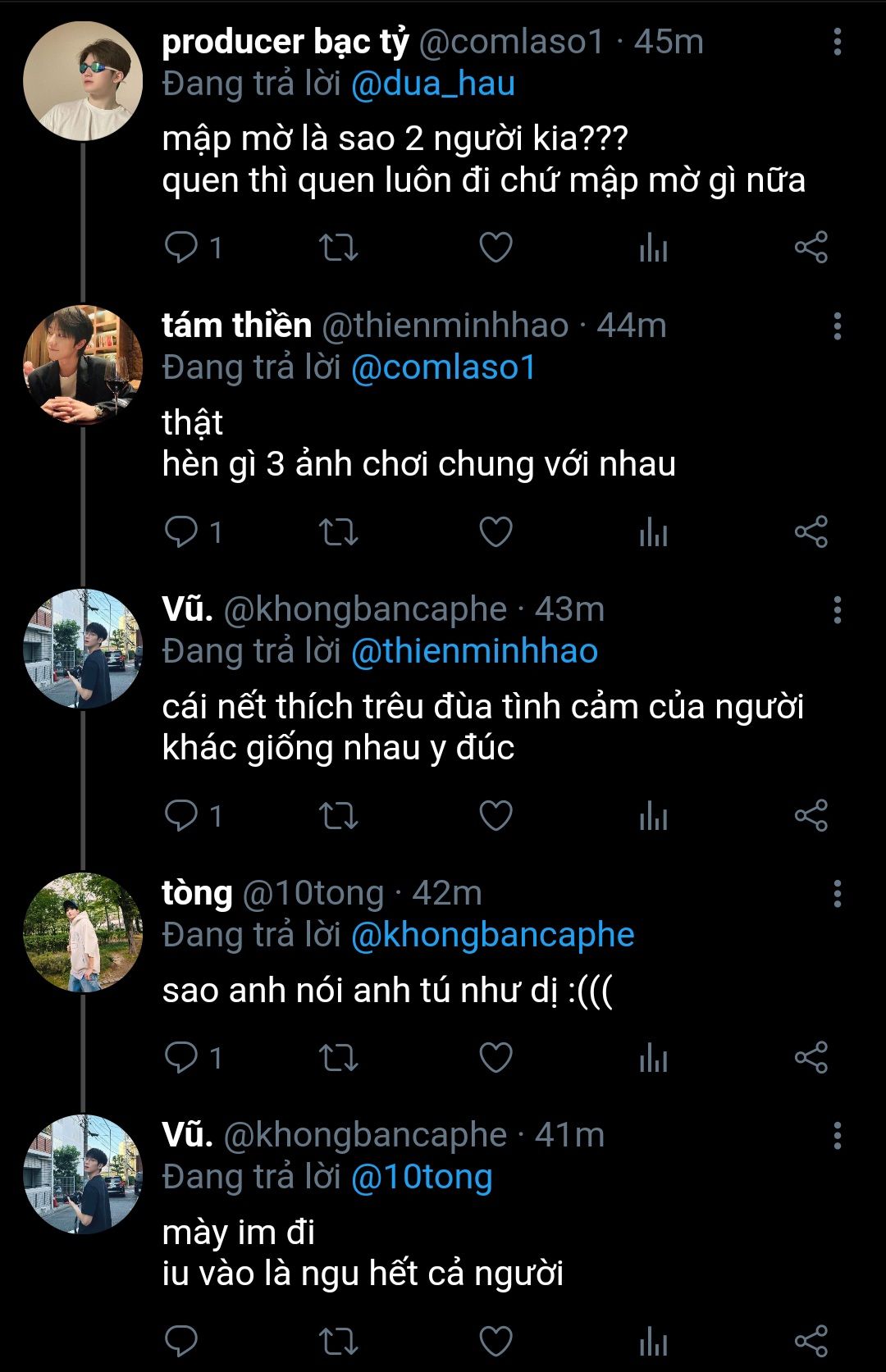The height and width of the screenshot is (1372, 886).
Task: Share the tweet from @10tong
Action: click(x=811, y=1057)
